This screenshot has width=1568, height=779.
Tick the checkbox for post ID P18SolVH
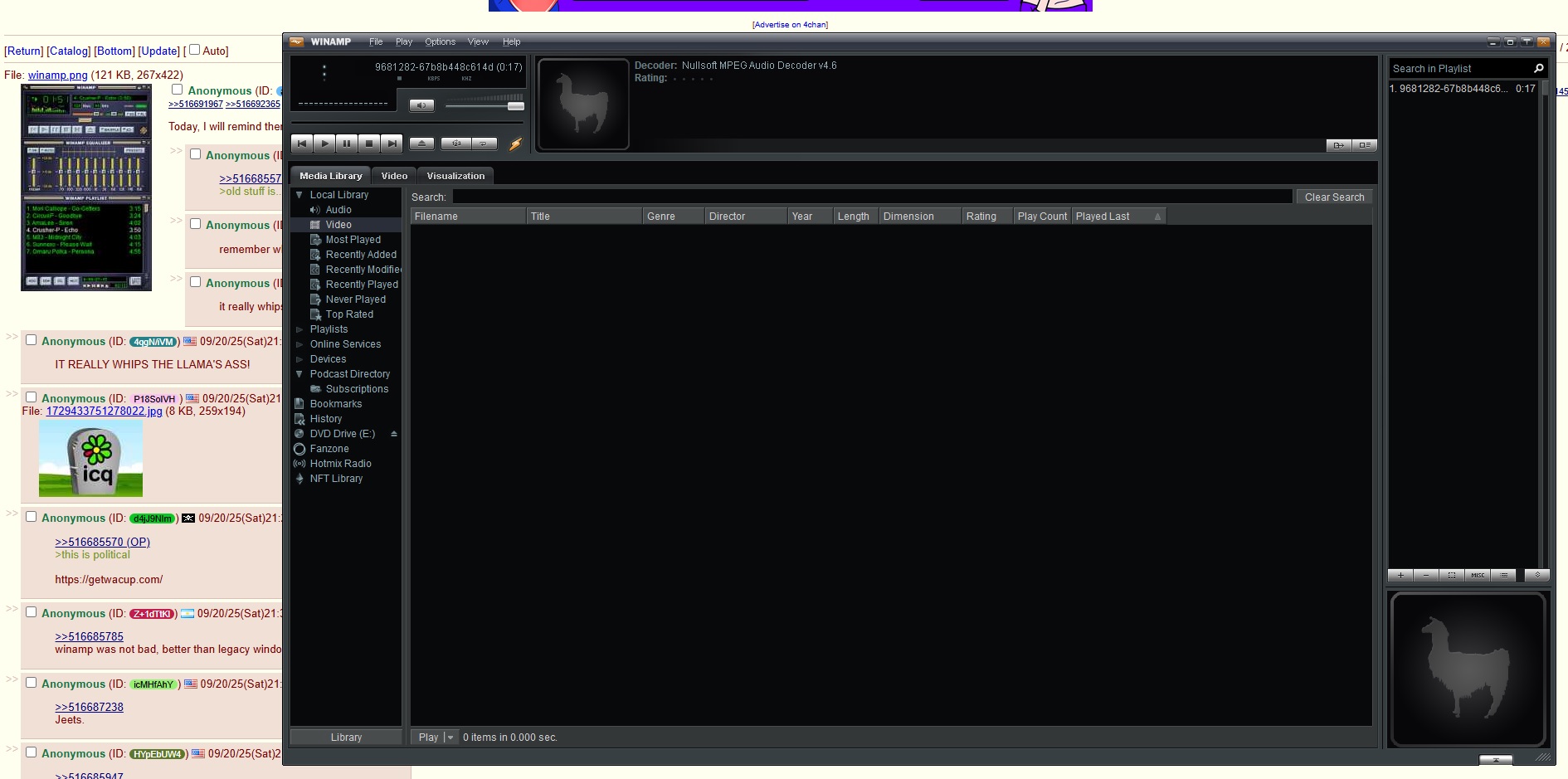(31, 397)
